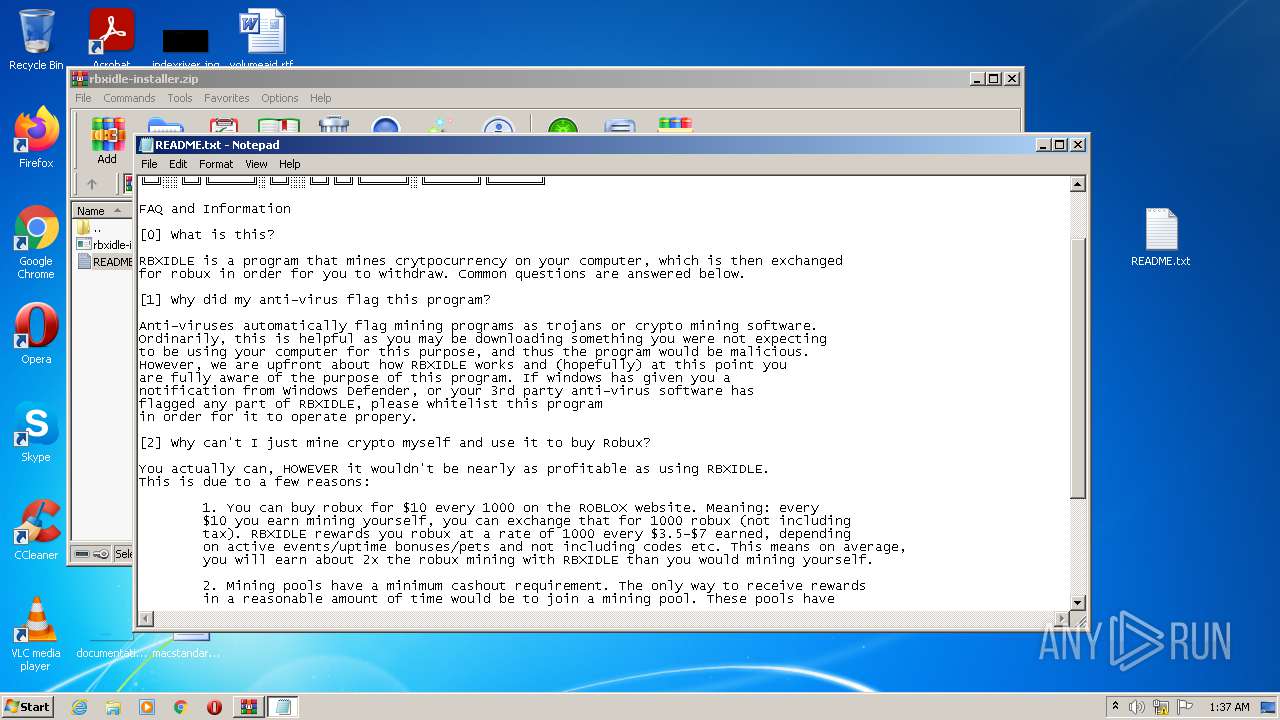The height and width of the screenshot is (720, 1280).
Task: Click the Opera icon in the taskbar
Action: tap(214, 707)
